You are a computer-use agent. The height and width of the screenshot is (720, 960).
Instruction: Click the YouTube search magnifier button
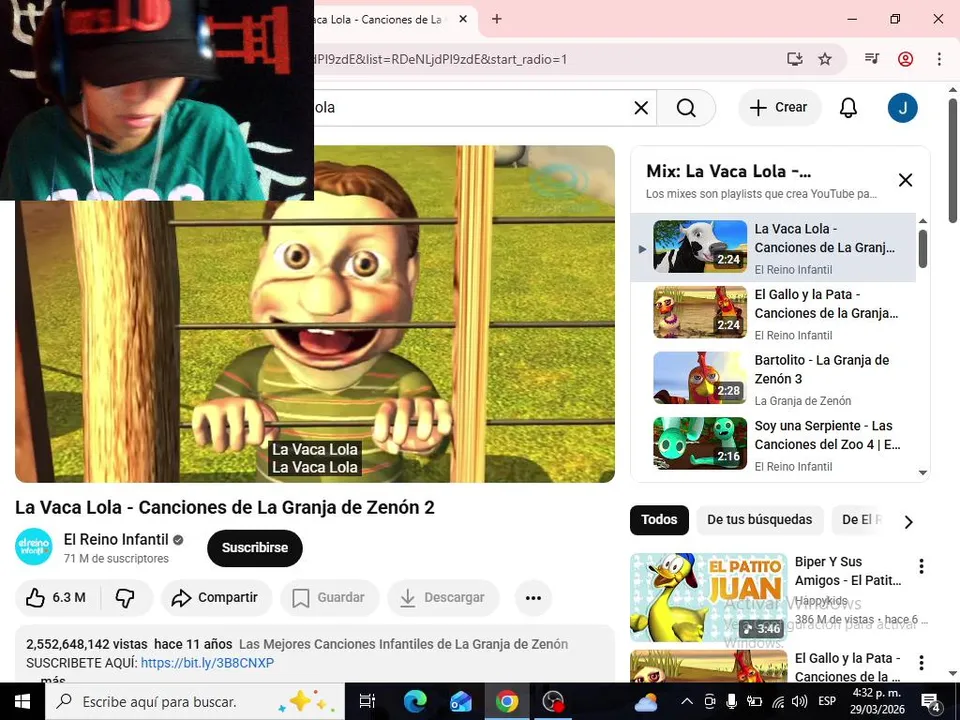(x=686, y=108)
